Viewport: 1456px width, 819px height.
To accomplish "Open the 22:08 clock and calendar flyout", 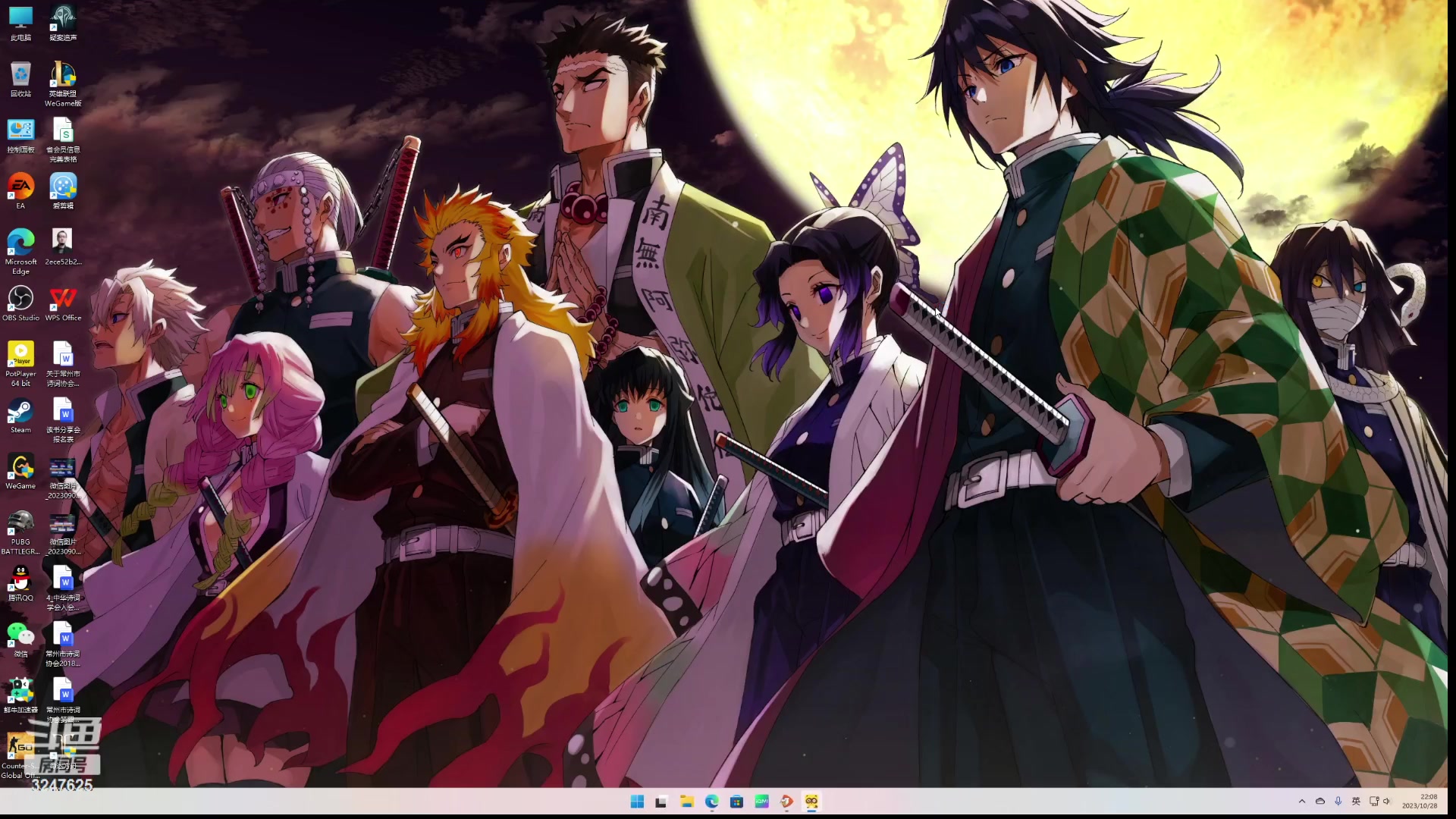I will 1420,802.
